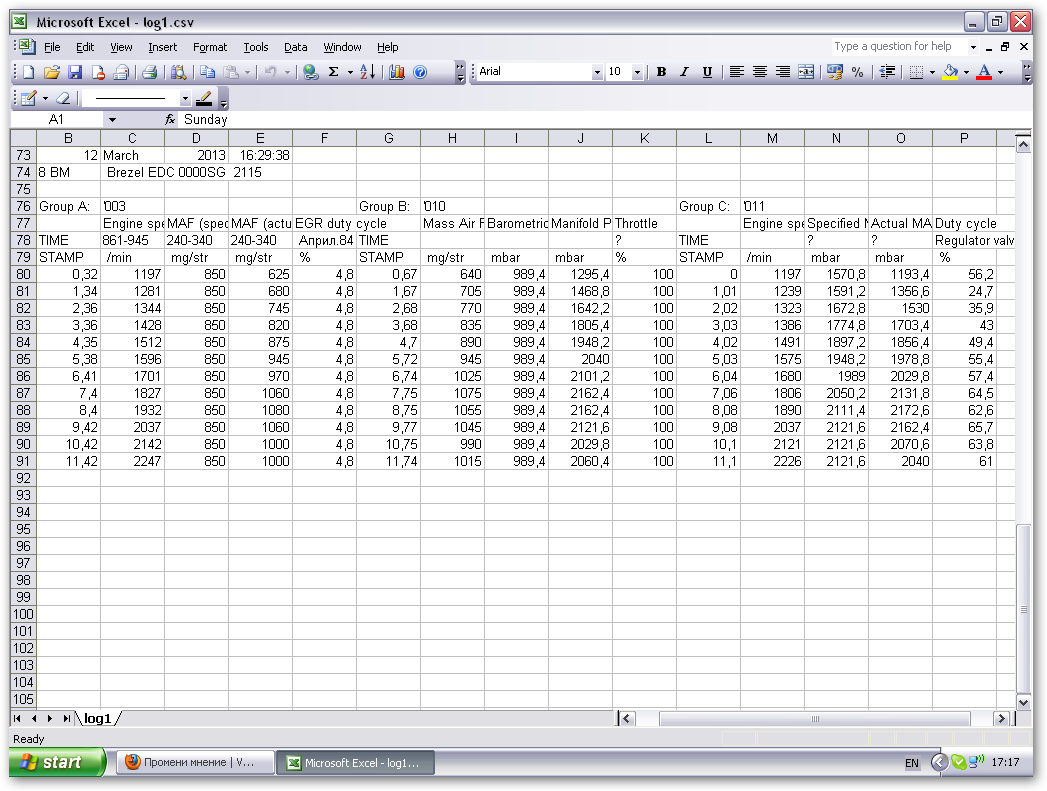
Task: Sort ascending with the A-Z icon
Action: click(367, 72)
